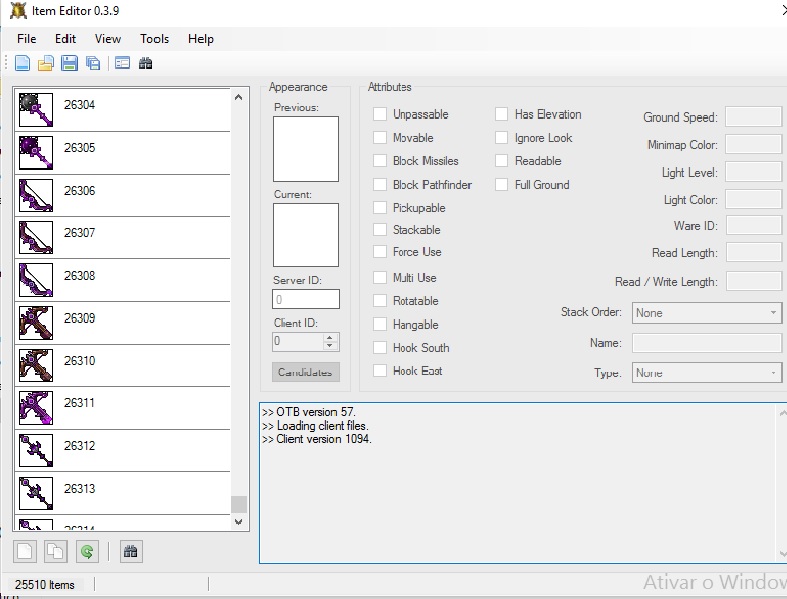Viewport: 787px width, 599px height.
Task: Select item sprite thumbnail for 26305
Action: point(36,153)
